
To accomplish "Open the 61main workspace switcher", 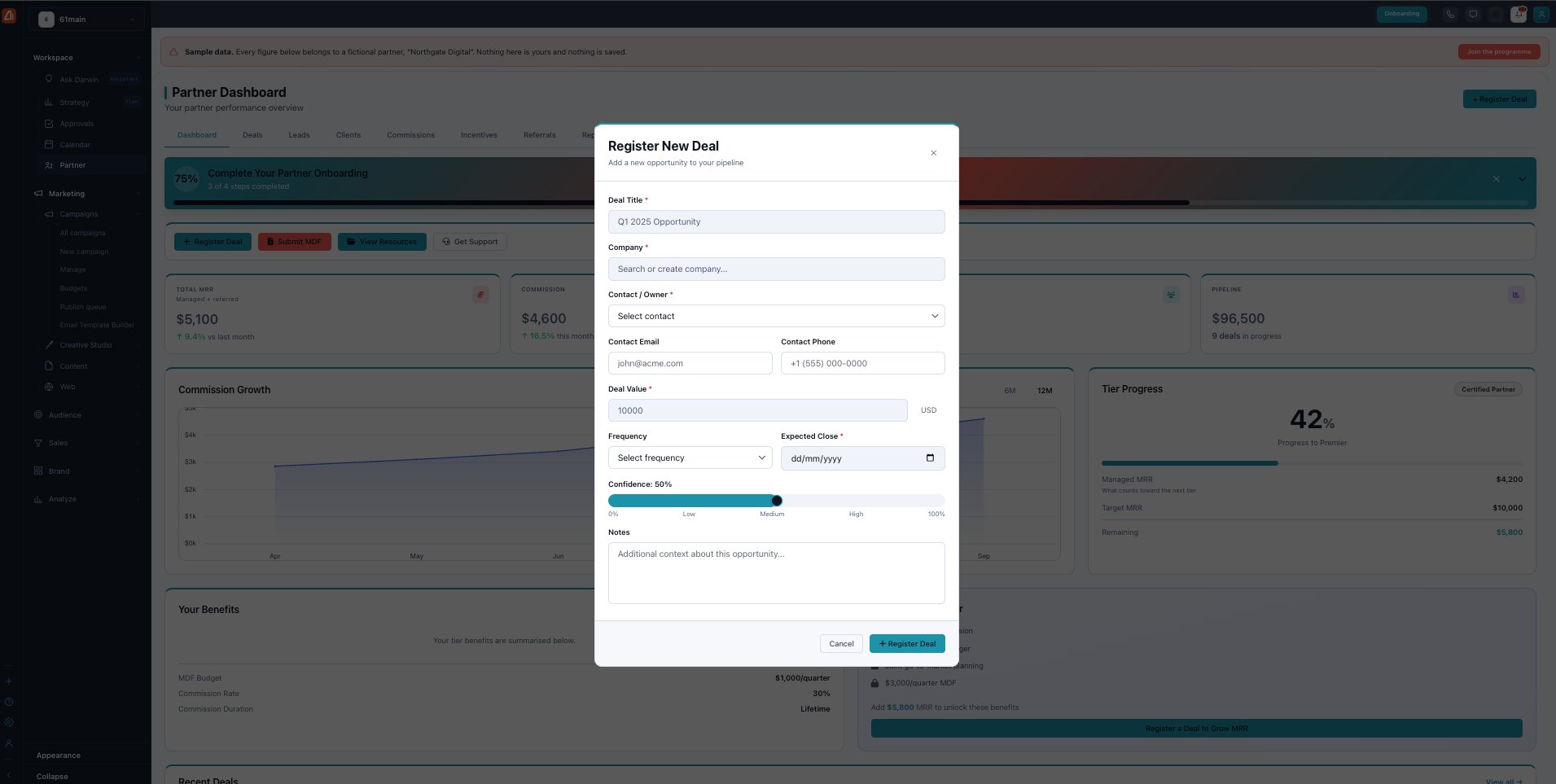I will pyautogui.click(x=87, y=19).
